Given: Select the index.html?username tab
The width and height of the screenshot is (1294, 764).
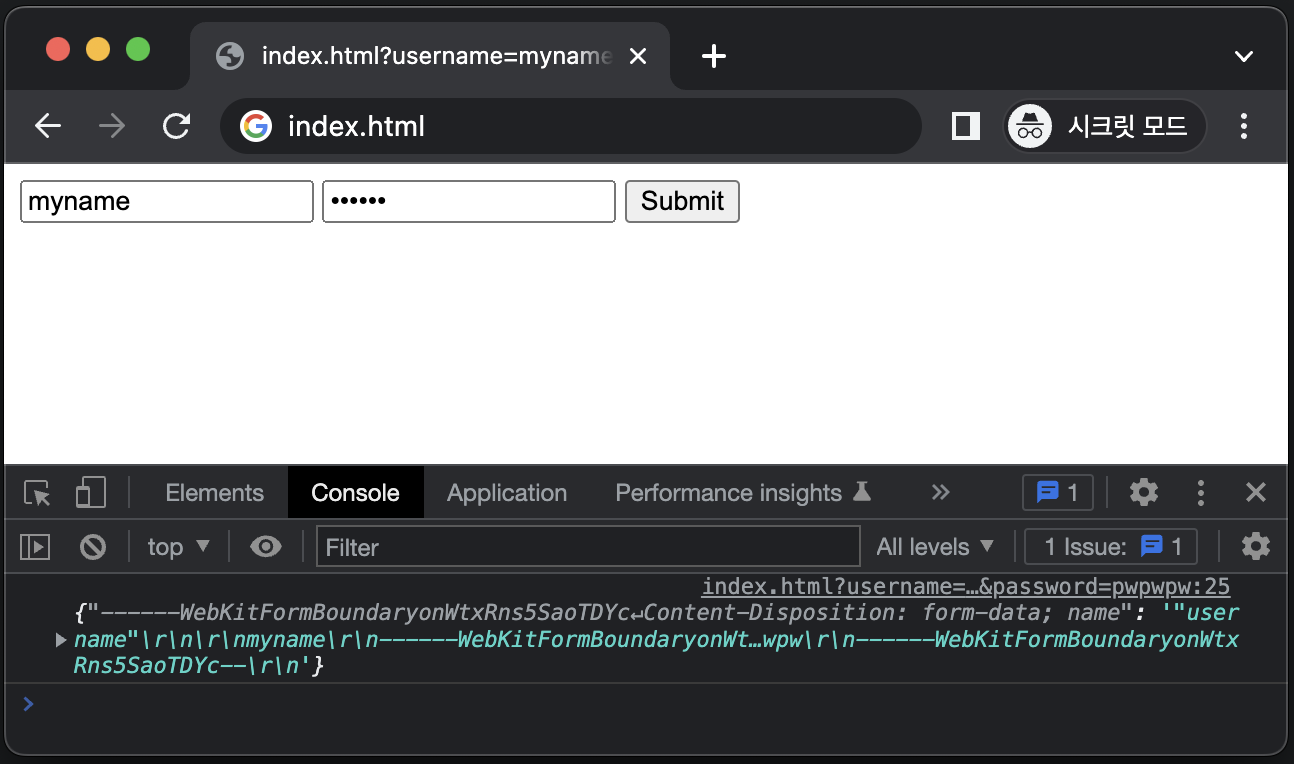Looking at the screenshot, I should pos(430,56).
